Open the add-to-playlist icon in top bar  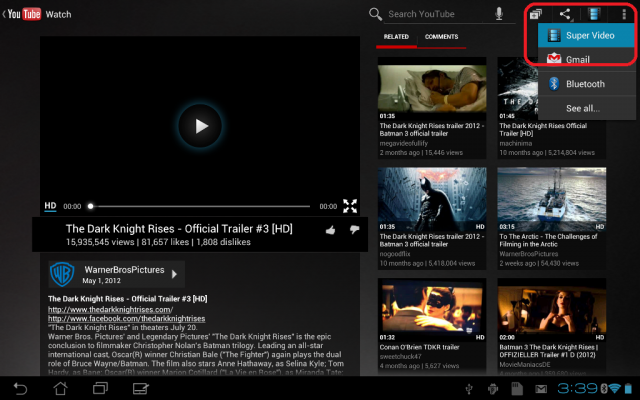[536, 14]
